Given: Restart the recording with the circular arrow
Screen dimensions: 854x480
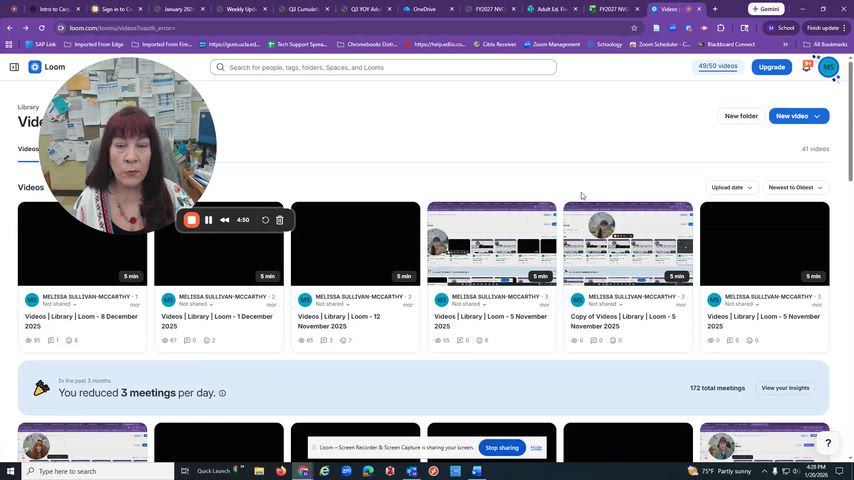Looking at the screenshot, I should (265, 220).
